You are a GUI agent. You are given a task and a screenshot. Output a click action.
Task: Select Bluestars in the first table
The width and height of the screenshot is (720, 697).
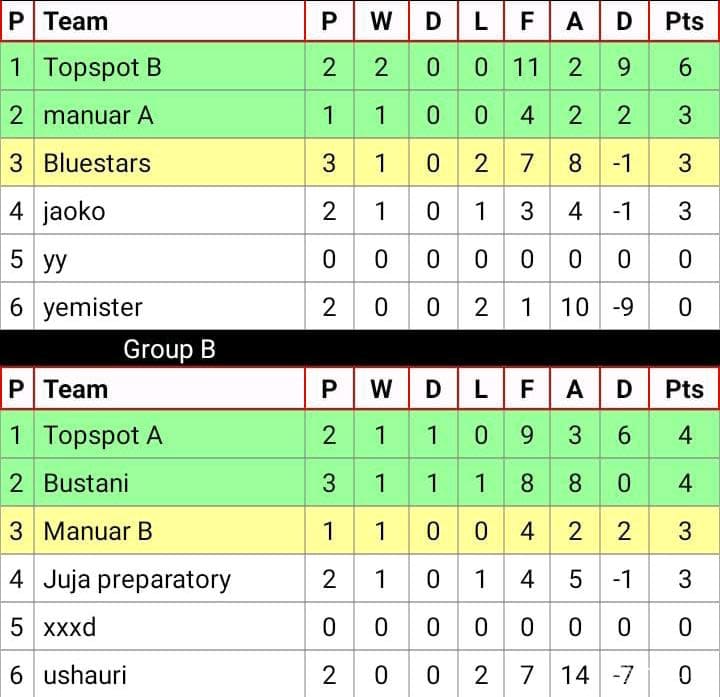(97, 163)
